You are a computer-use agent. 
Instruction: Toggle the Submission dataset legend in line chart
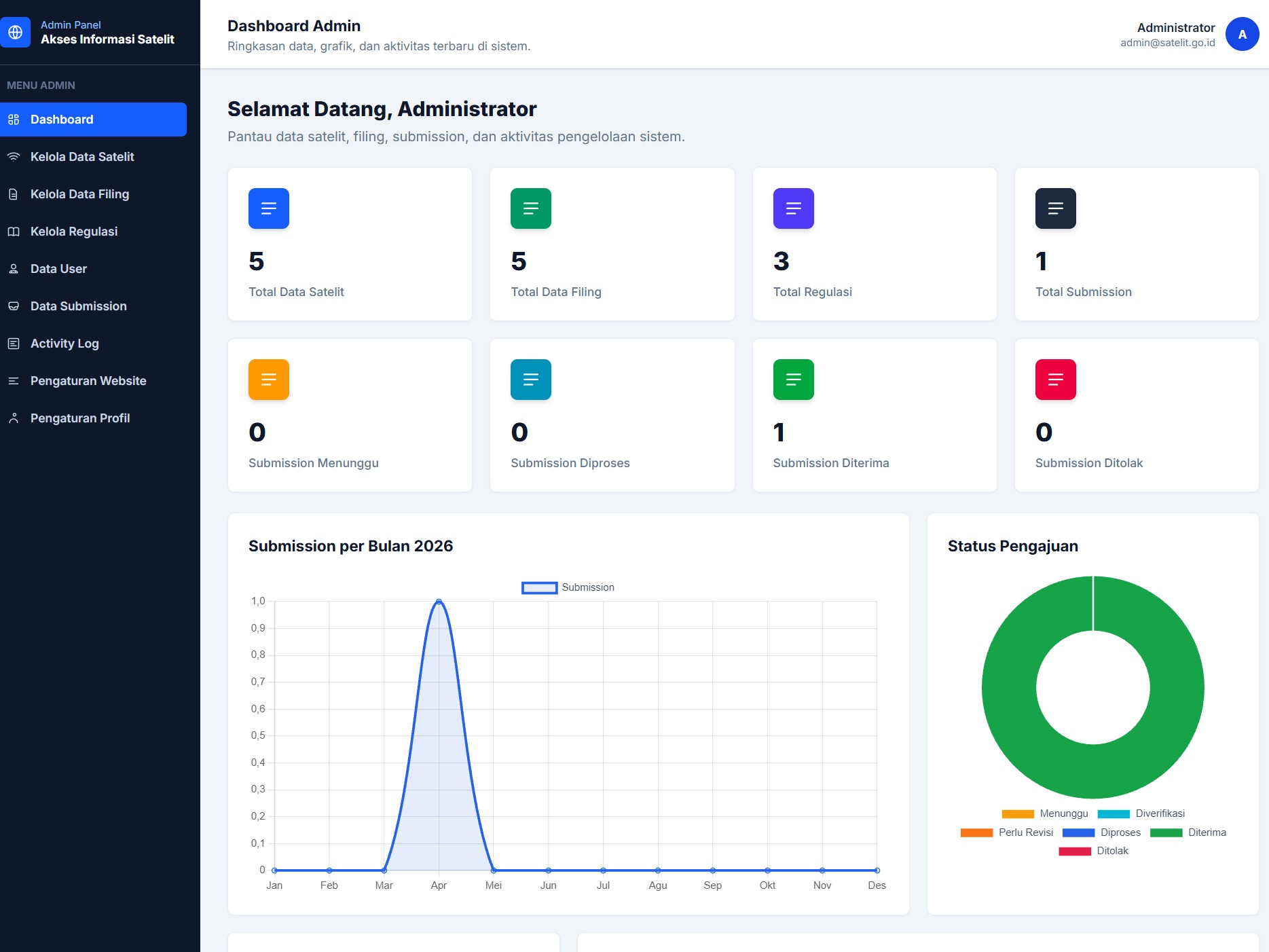[x=568, y=587]
